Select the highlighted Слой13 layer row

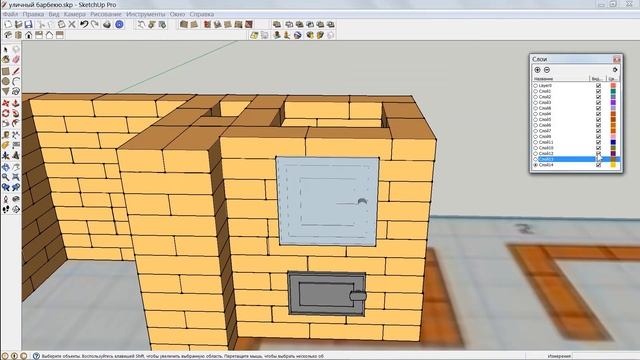click(576, 159)
